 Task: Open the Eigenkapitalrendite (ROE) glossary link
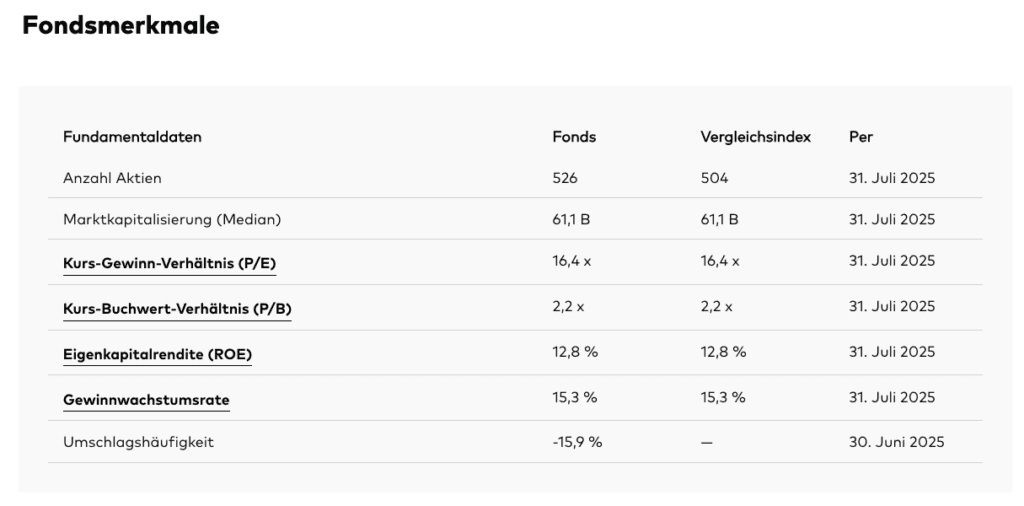157,354
